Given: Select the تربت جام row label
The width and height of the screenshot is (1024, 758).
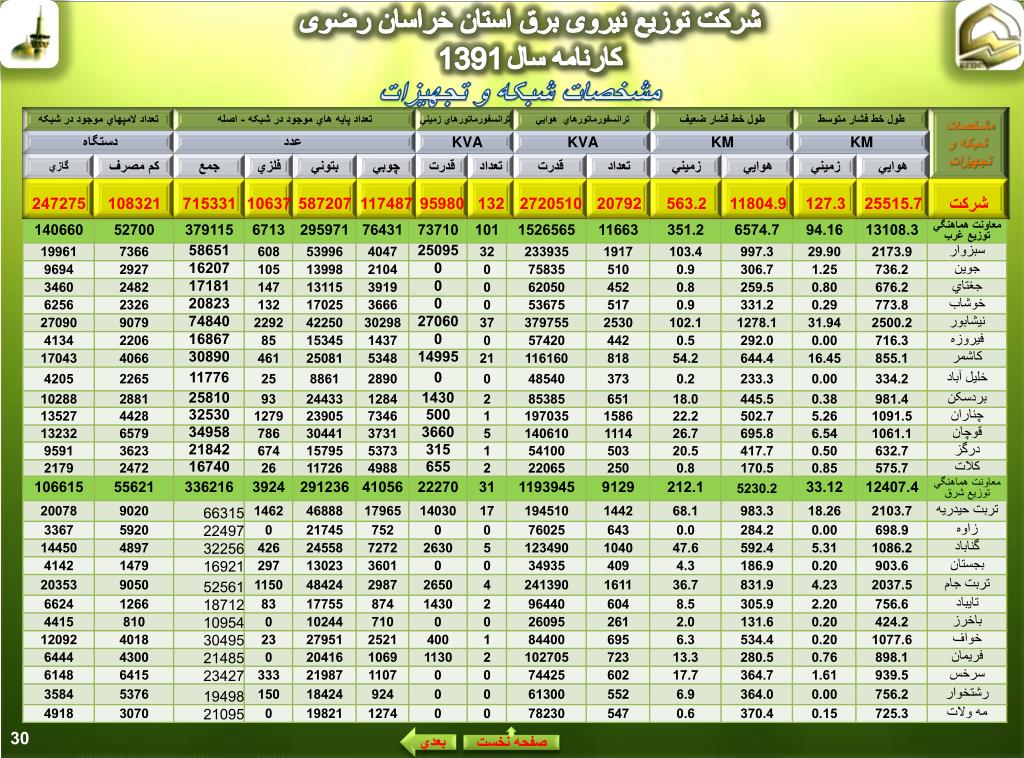Looking at the screenshot, I should 967,584.
